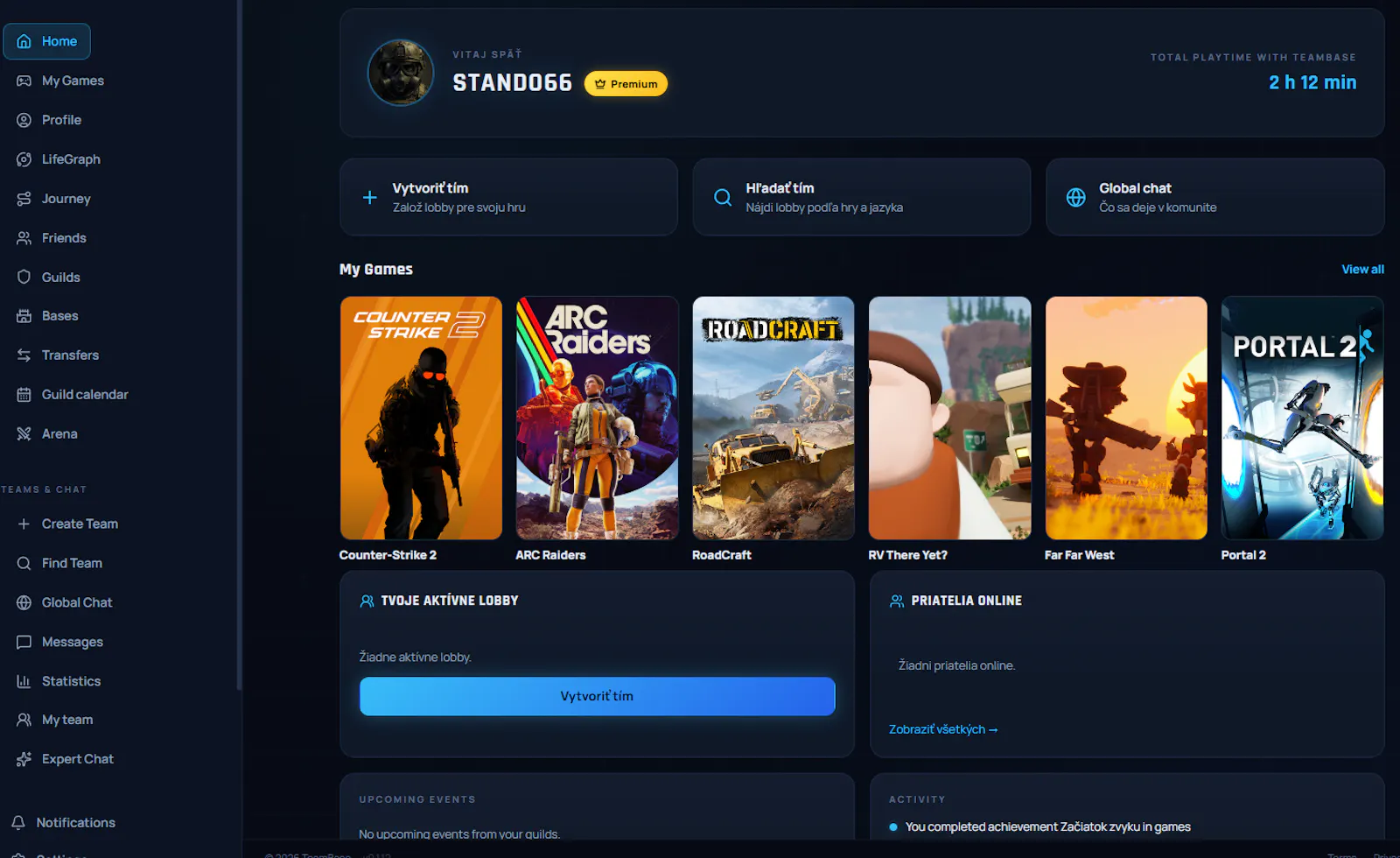Viewport: 1400px width, 858px height.
Task: Click the Create Team plus icon in sidebar
Action: pos(24,524)
